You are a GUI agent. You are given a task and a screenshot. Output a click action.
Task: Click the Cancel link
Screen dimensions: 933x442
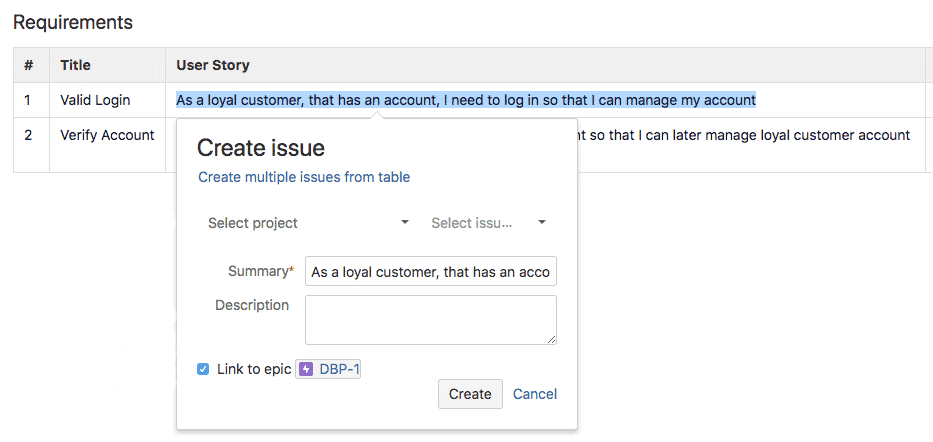[535, 394]
